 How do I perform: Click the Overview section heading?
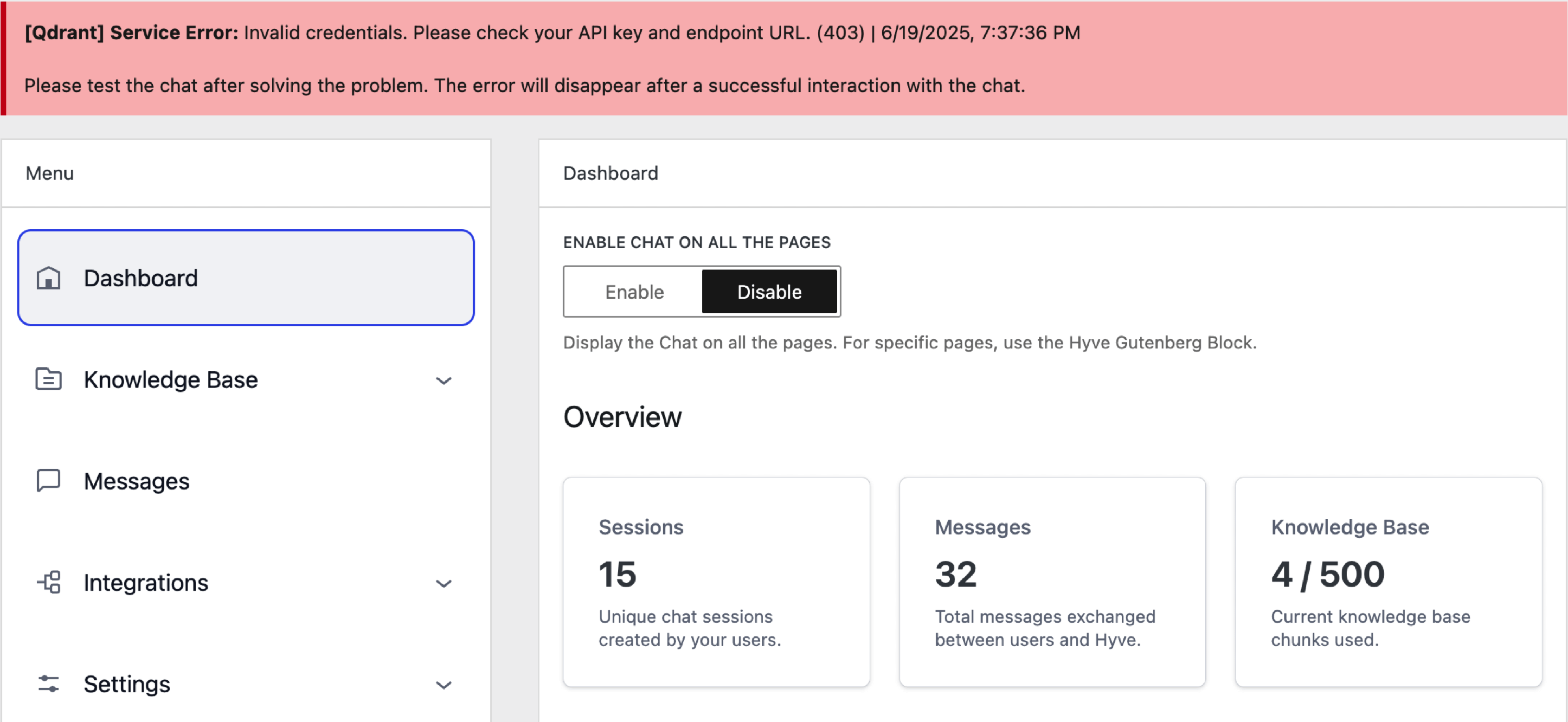[x=622, y=417]
